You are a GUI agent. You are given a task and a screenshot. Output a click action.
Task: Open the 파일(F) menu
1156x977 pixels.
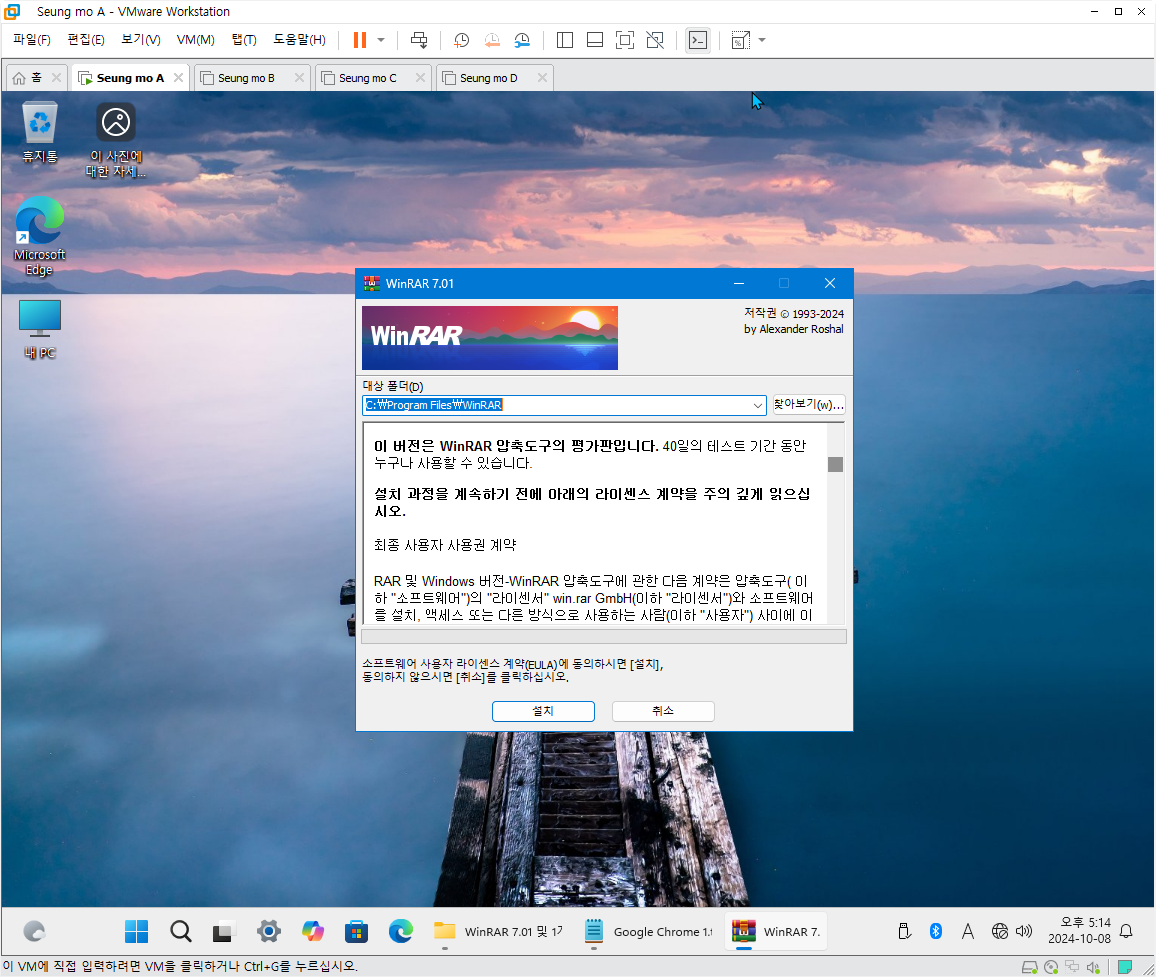tap(32, 40)
